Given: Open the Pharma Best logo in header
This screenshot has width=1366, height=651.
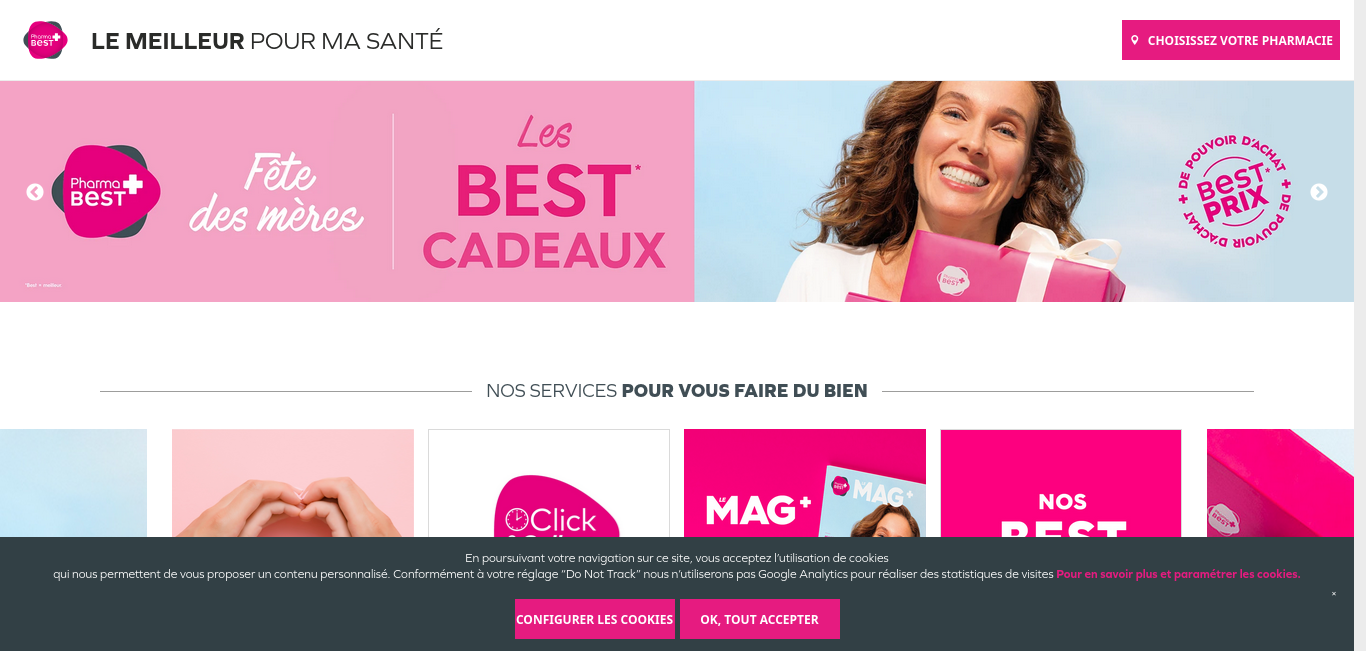Looking at the screenshot, I should click(x=45, y=40).
